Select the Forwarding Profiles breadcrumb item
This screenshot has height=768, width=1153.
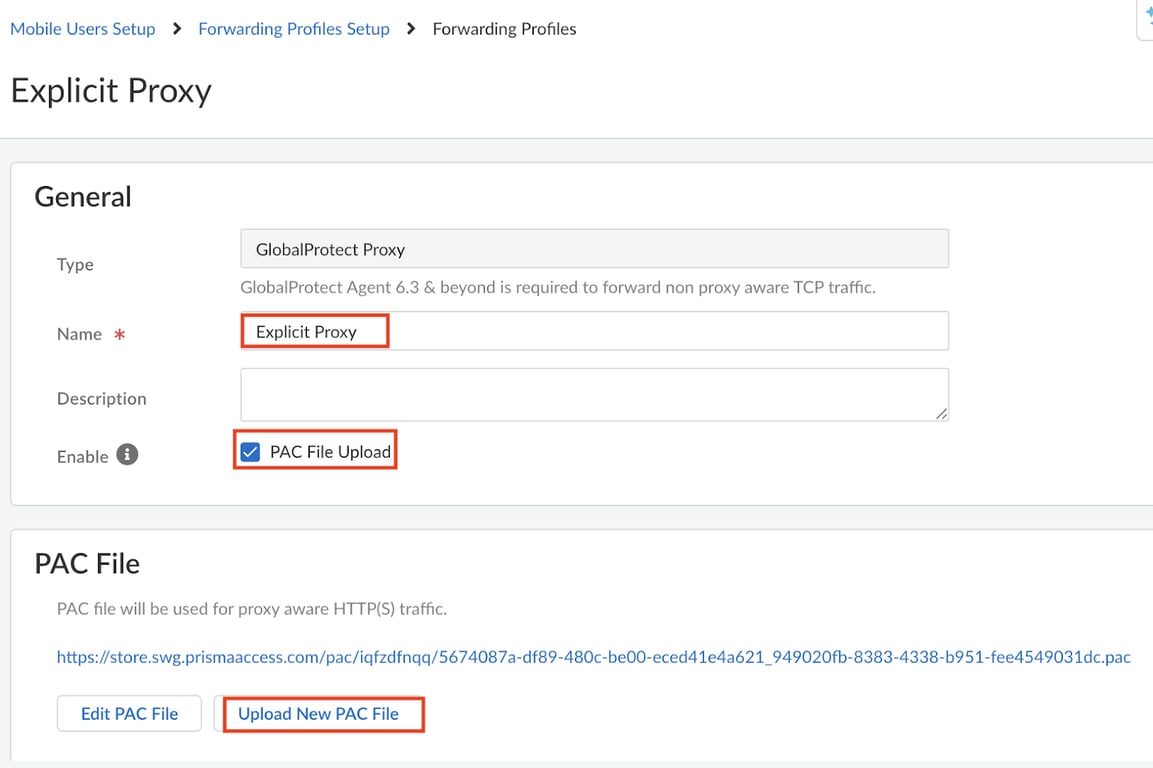[504, 29]
